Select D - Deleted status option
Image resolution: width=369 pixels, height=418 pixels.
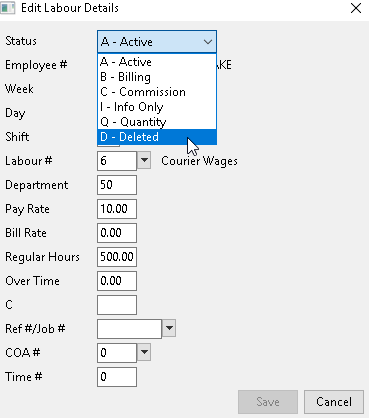tap(157, 137)
